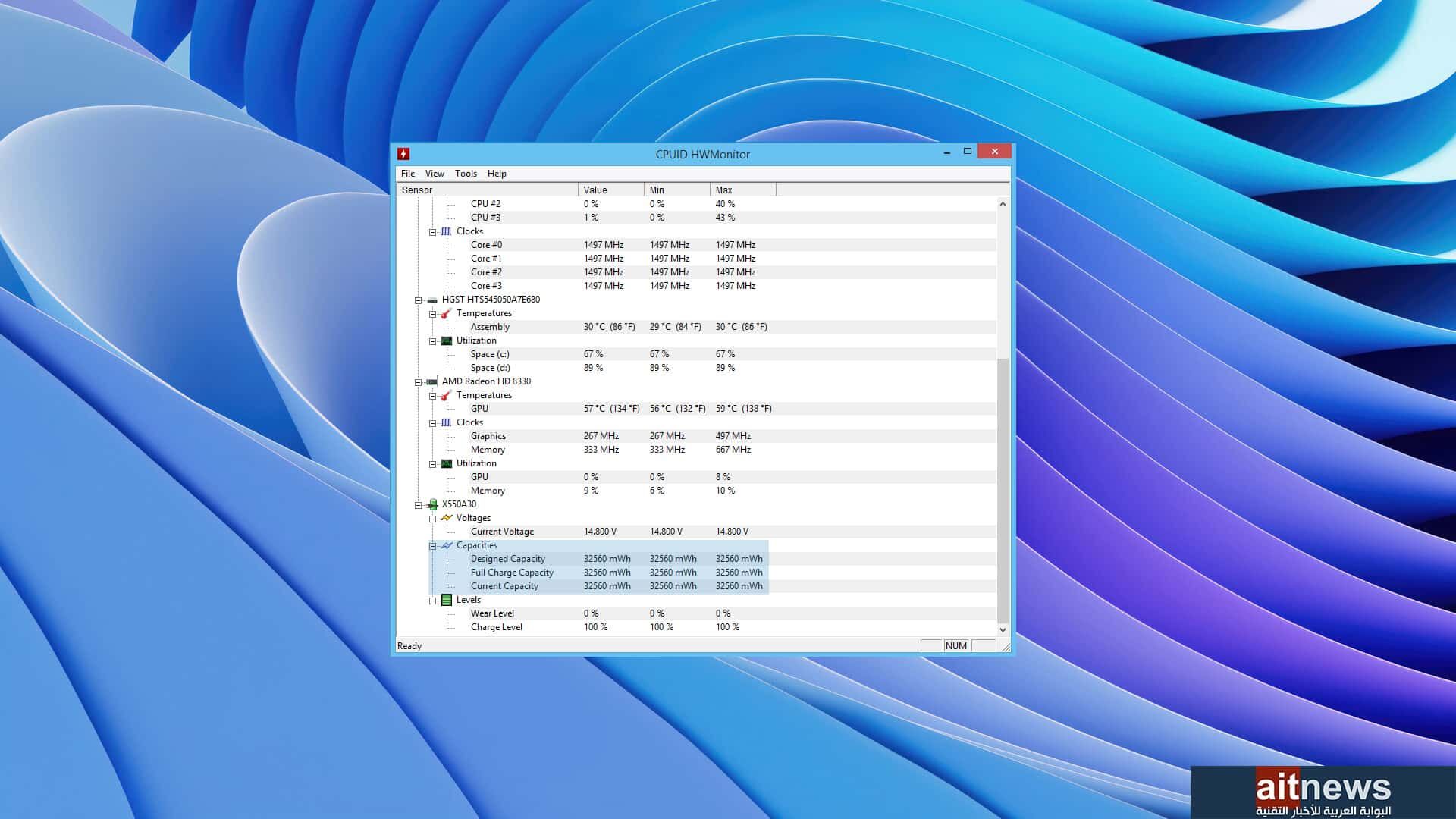The height and width of the screenshot is (819, 1456).
Task: Collapse HGST Utilization section
Action: [432, 341]
